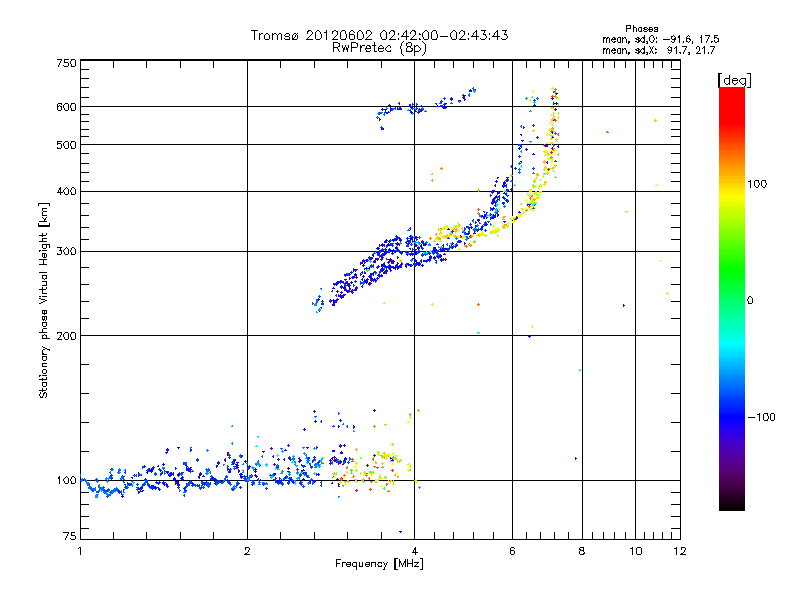Click the '-100' label beside the colorbar
800x600 pixels.
pos(762,417)
